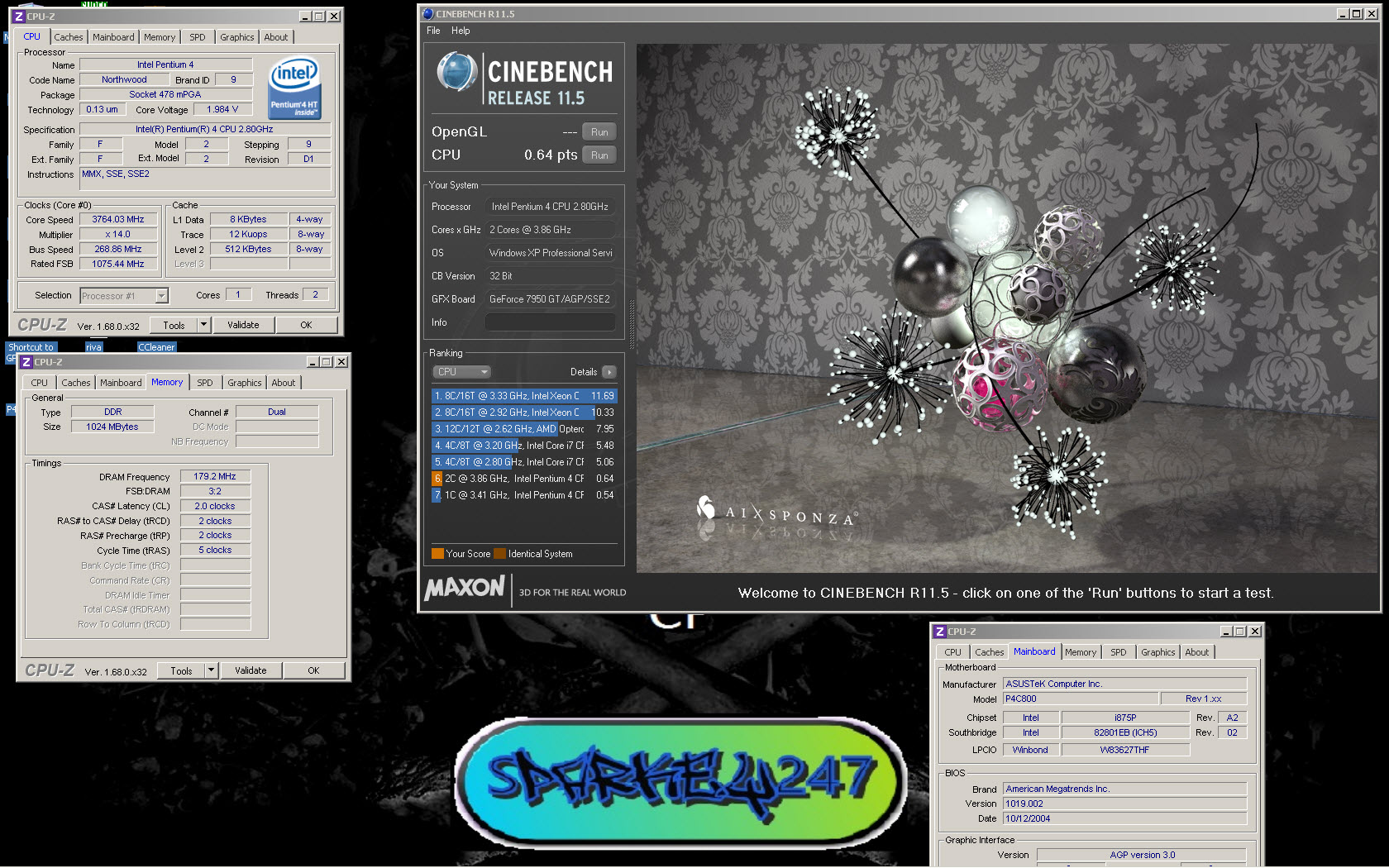Select ranking row 1 Xeon 11.69

[524, 396]
